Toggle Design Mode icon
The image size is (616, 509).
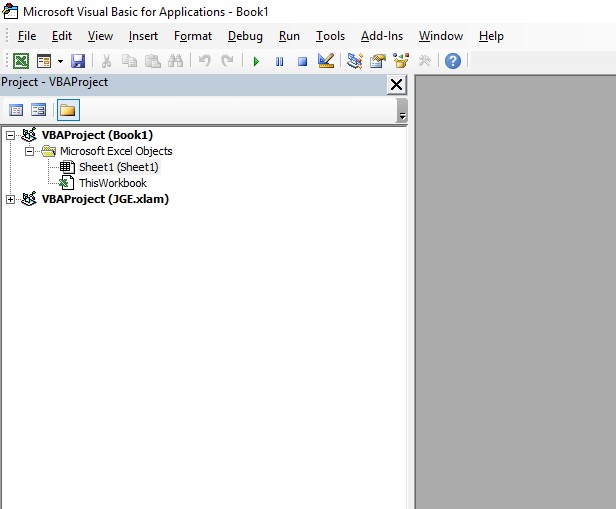tap(326, 60)
